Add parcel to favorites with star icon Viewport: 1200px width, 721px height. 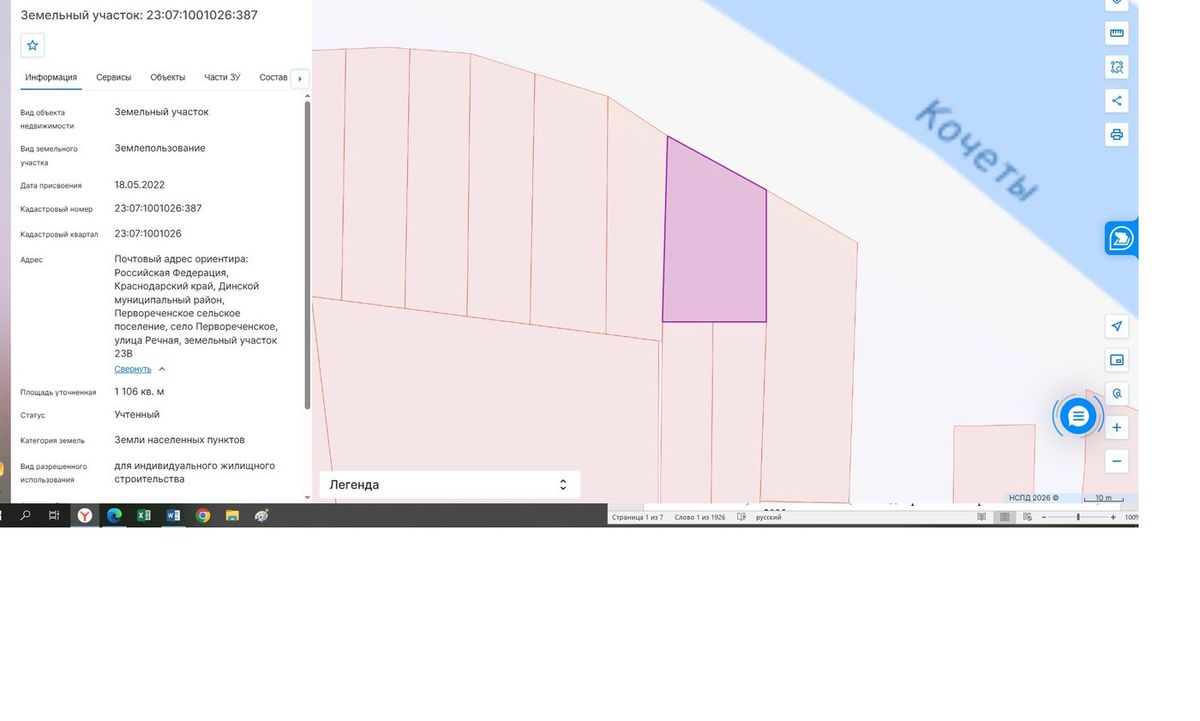click(x=32, y=45)
